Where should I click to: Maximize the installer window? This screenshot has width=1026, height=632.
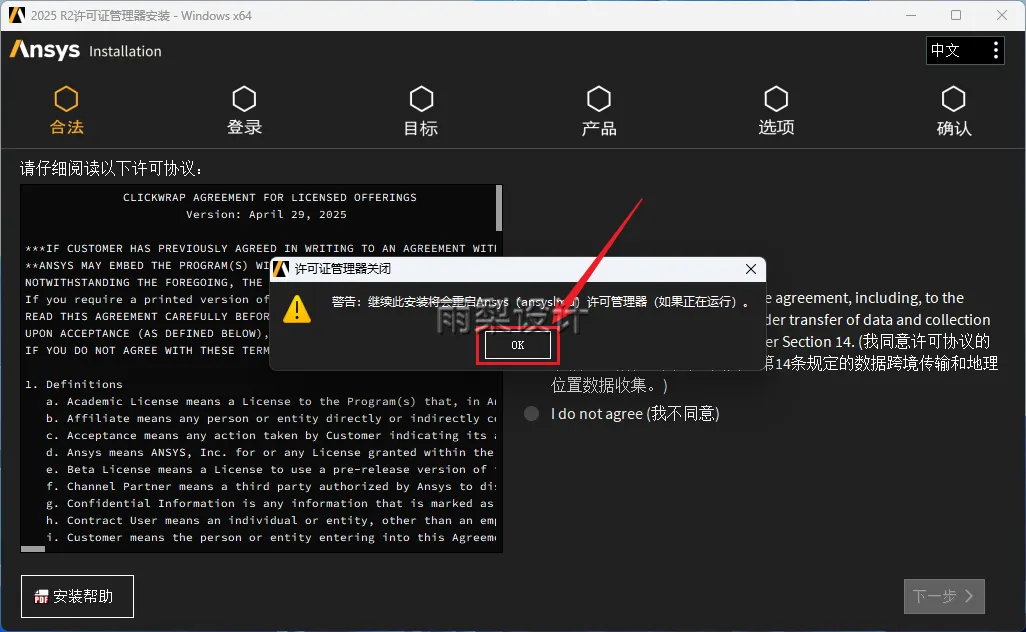click(x=956, y=15)
